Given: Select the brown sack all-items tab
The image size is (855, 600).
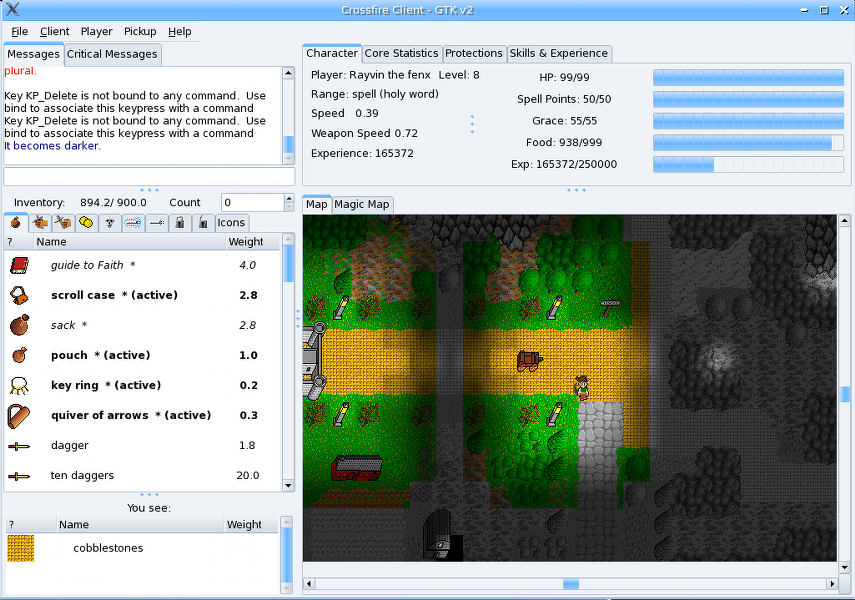Looking at the screenshot, I should point(16,223).
